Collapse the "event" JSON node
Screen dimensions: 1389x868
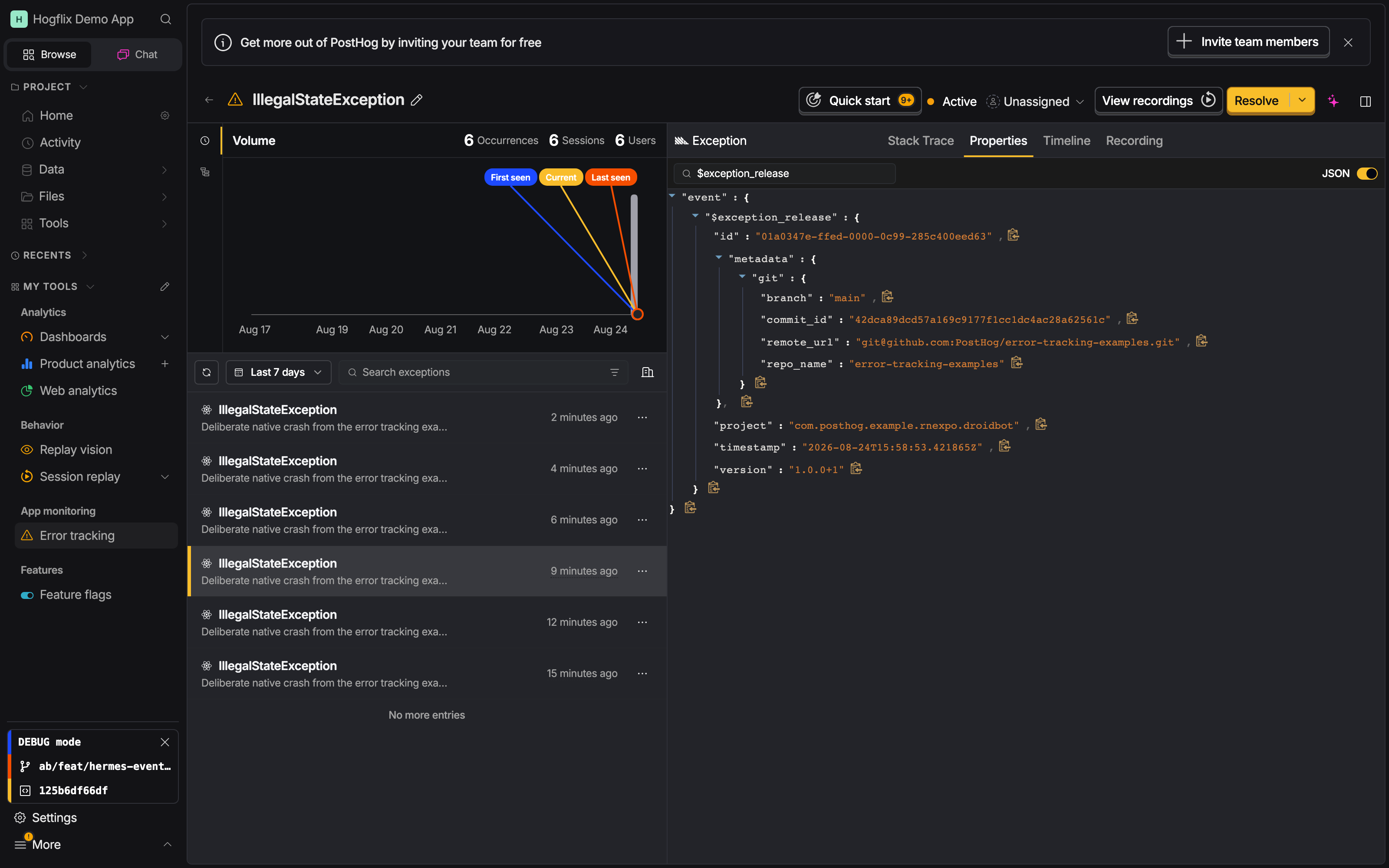(x=671, y=196)
